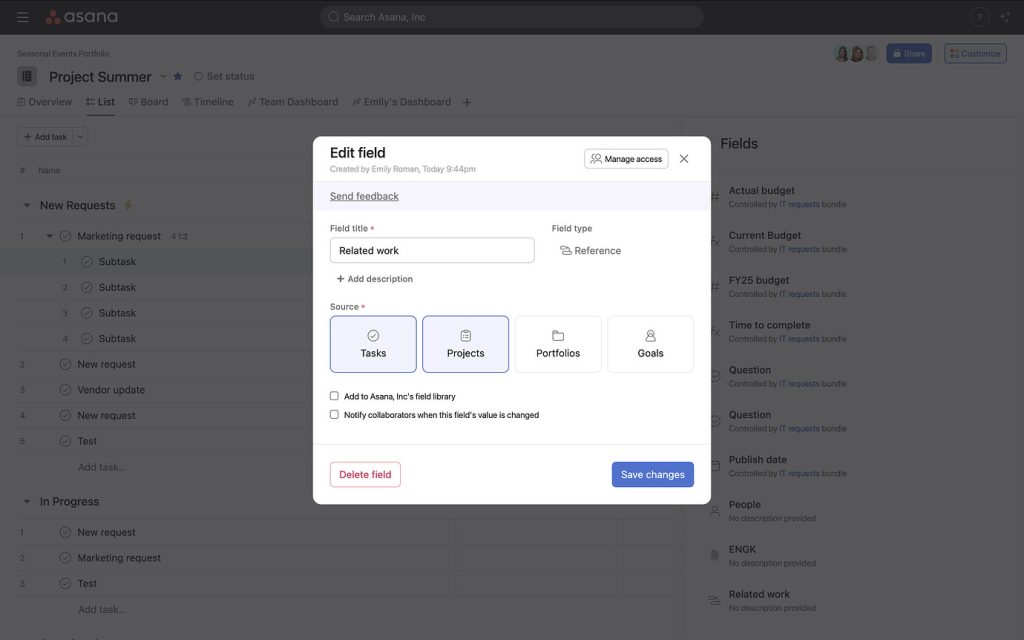The width and height of the screenshot is (1024, 640).
Task: Click the Field title input box
Action: point(432,249)
